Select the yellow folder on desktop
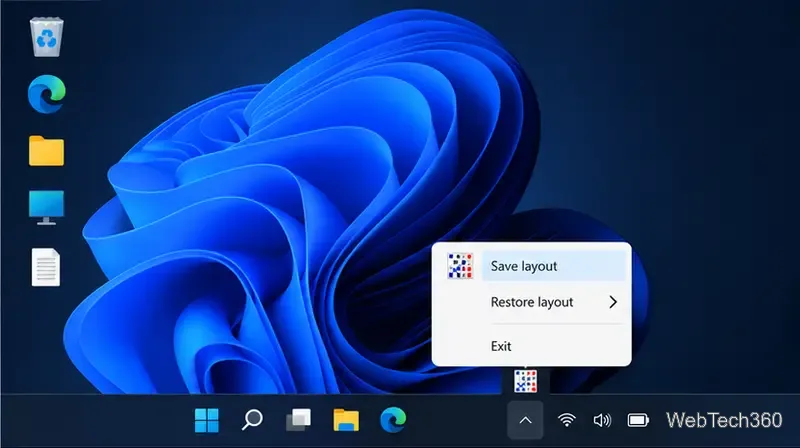This screenshot has height=448, width=800. [x=46, y=151]
